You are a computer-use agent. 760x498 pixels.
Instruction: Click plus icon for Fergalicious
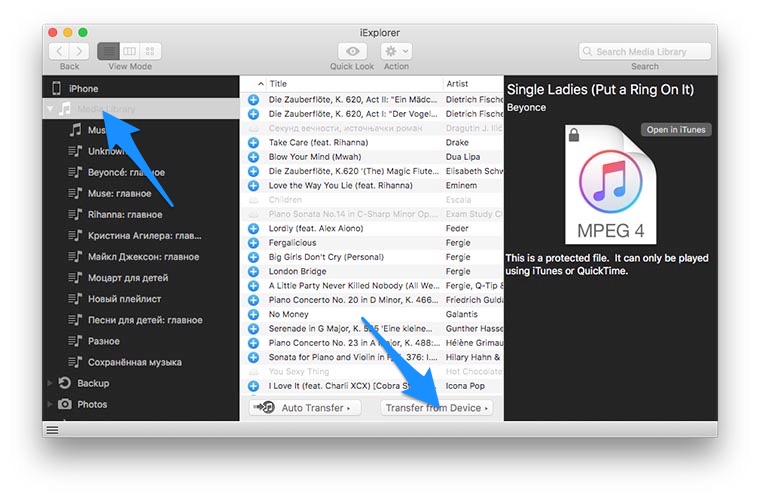pos(253,242)
